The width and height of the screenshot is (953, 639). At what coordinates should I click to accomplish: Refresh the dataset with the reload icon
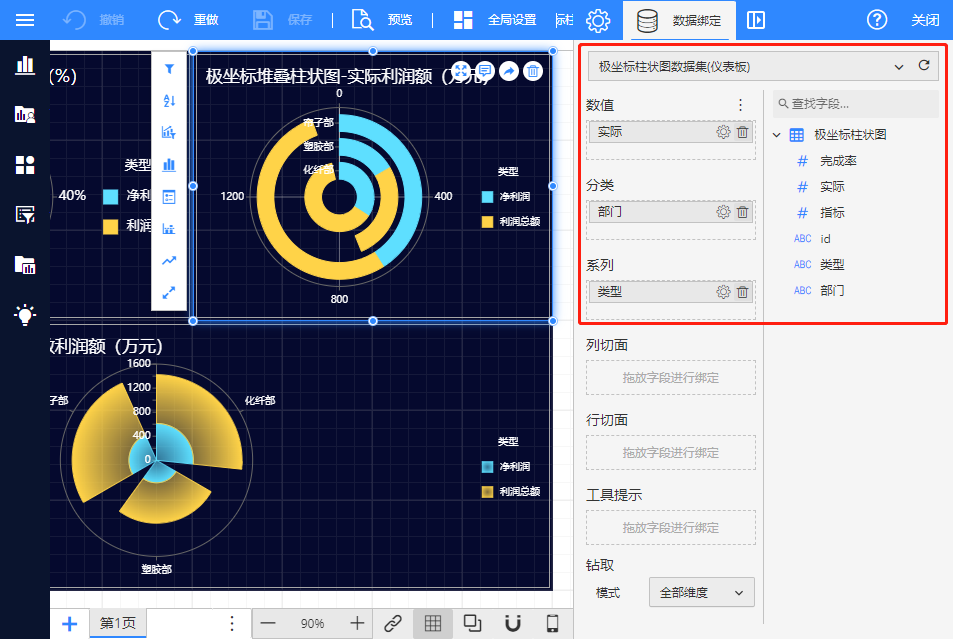click(x=924, y=67)
